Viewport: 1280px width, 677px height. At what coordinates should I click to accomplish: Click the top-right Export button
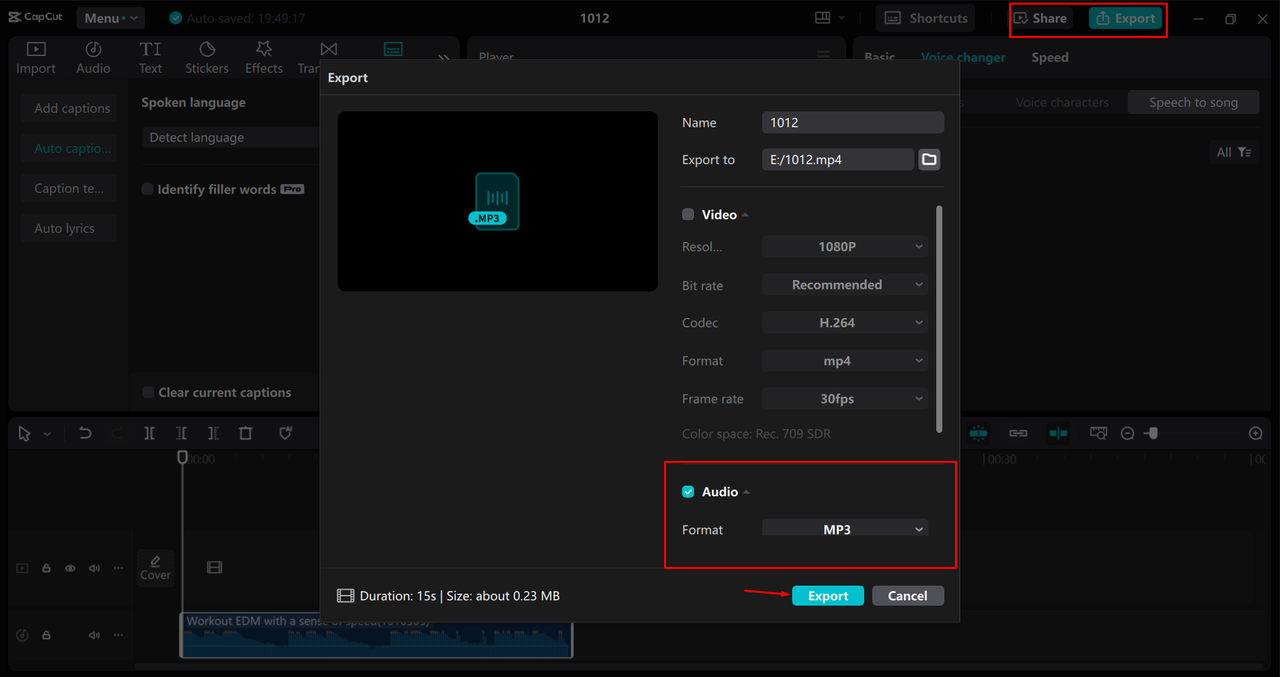[x=1125, y=18]
